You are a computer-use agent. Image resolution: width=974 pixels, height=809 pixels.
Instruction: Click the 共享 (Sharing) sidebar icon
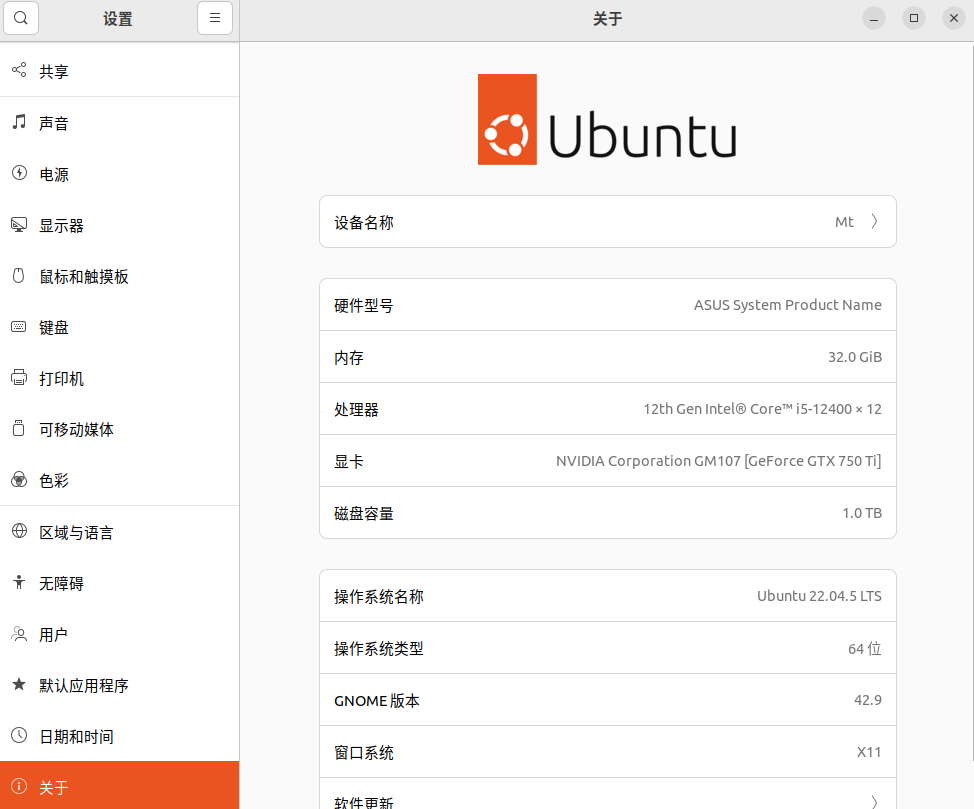click(20, 71)
